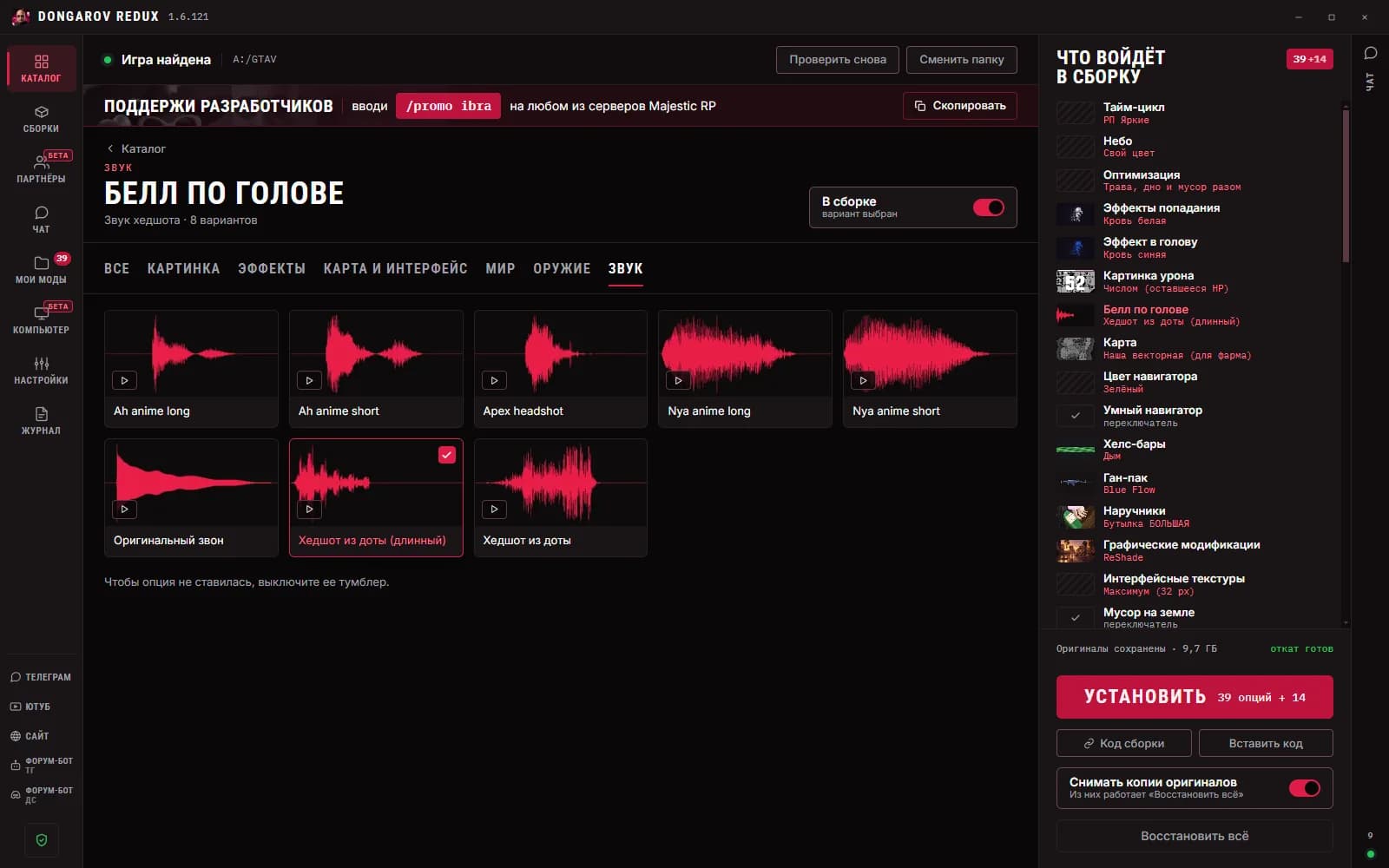Screen dimensions: 1389x868
Task: Disable Снимать копии оригиналов toggle
Action: click(1304, 788)
